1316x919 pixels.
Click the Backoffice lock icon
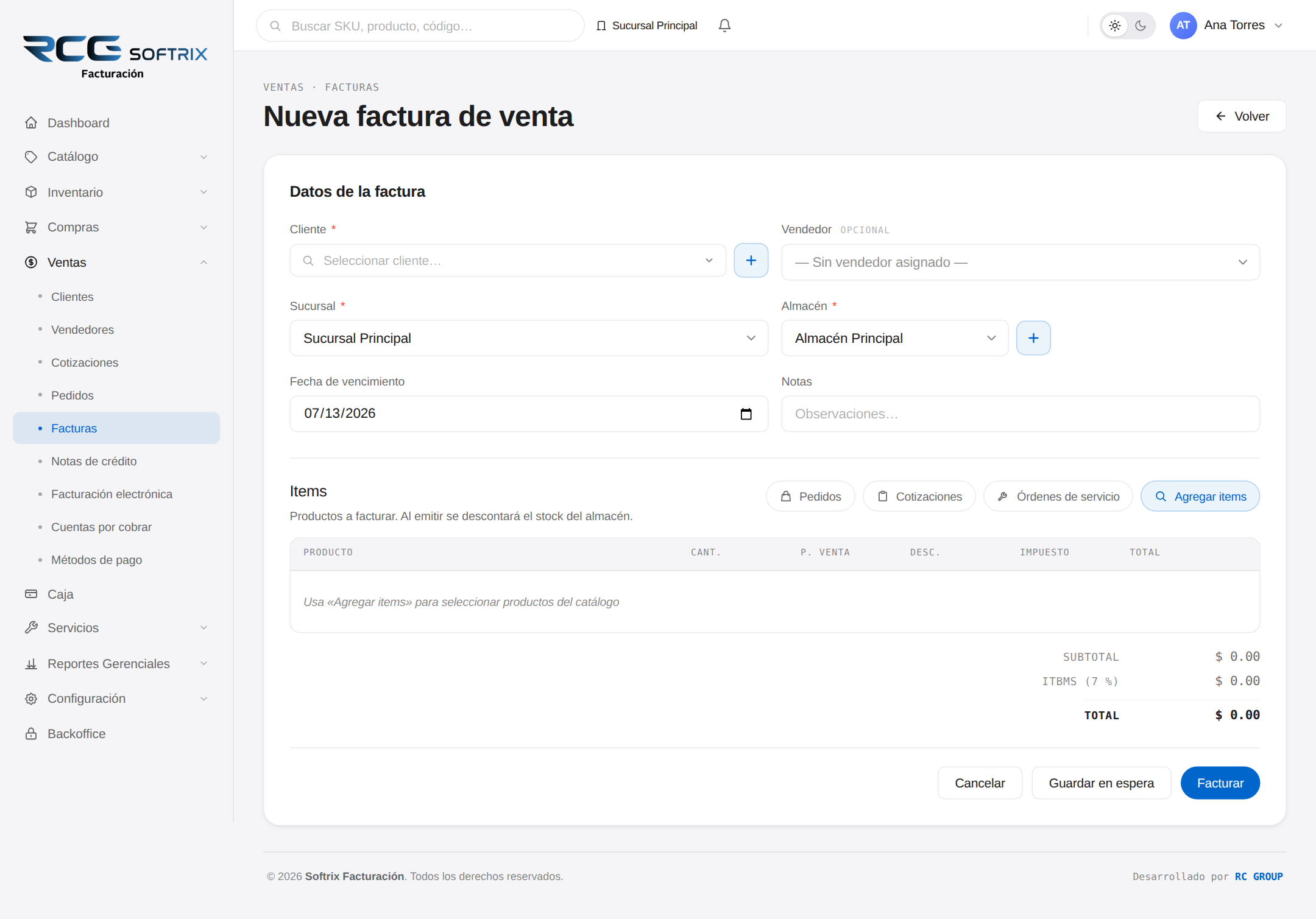(x=31, y=734)
